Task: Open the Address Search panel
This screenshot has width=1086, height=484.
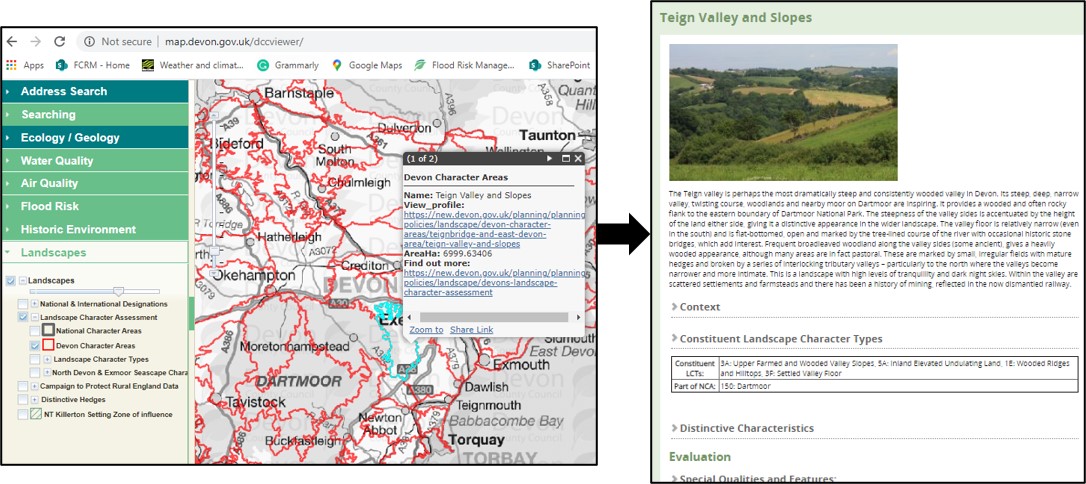Action: point(94,91)
